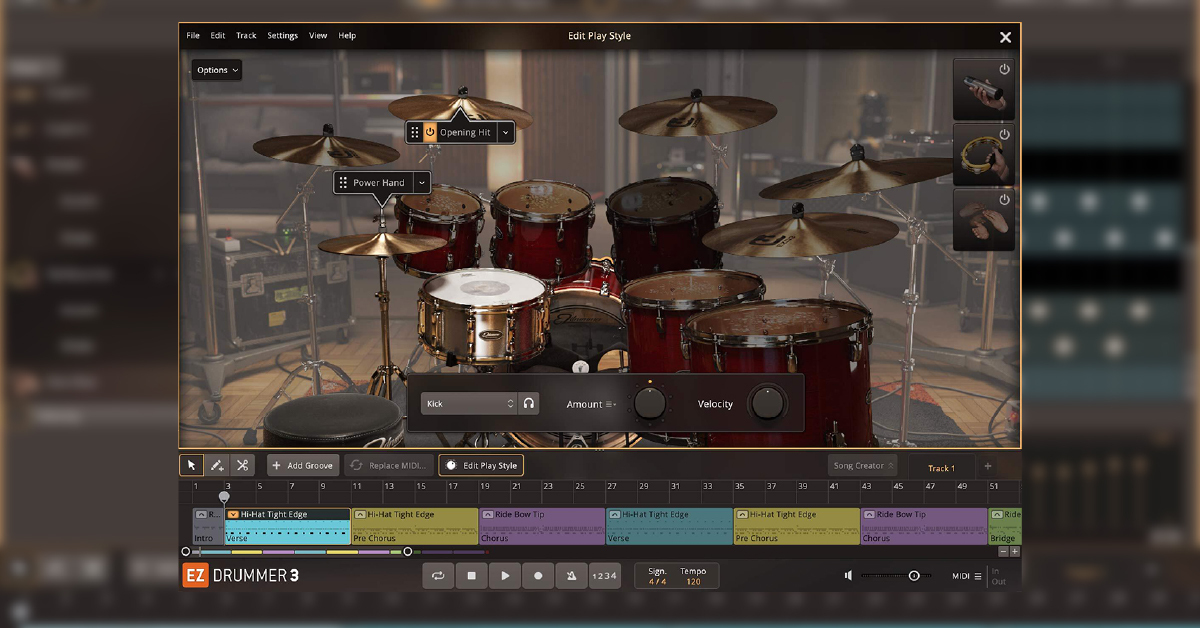Screen dimensions: 1200x628
Task: Click the master volume slider handle
Action: 914,576
